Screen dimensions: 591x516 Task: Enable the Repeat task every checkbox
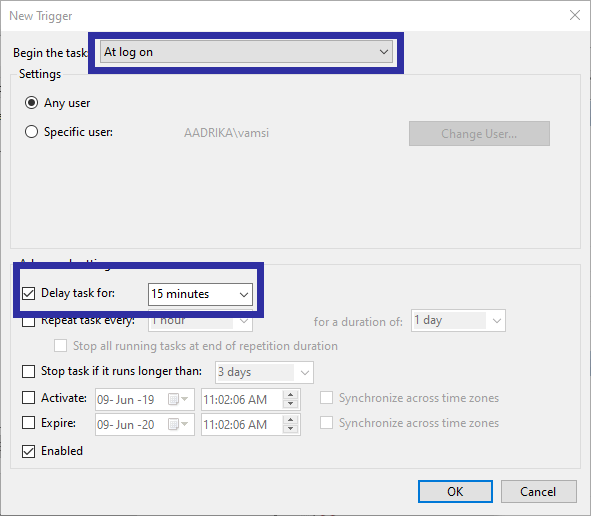(x=29, y=321)
